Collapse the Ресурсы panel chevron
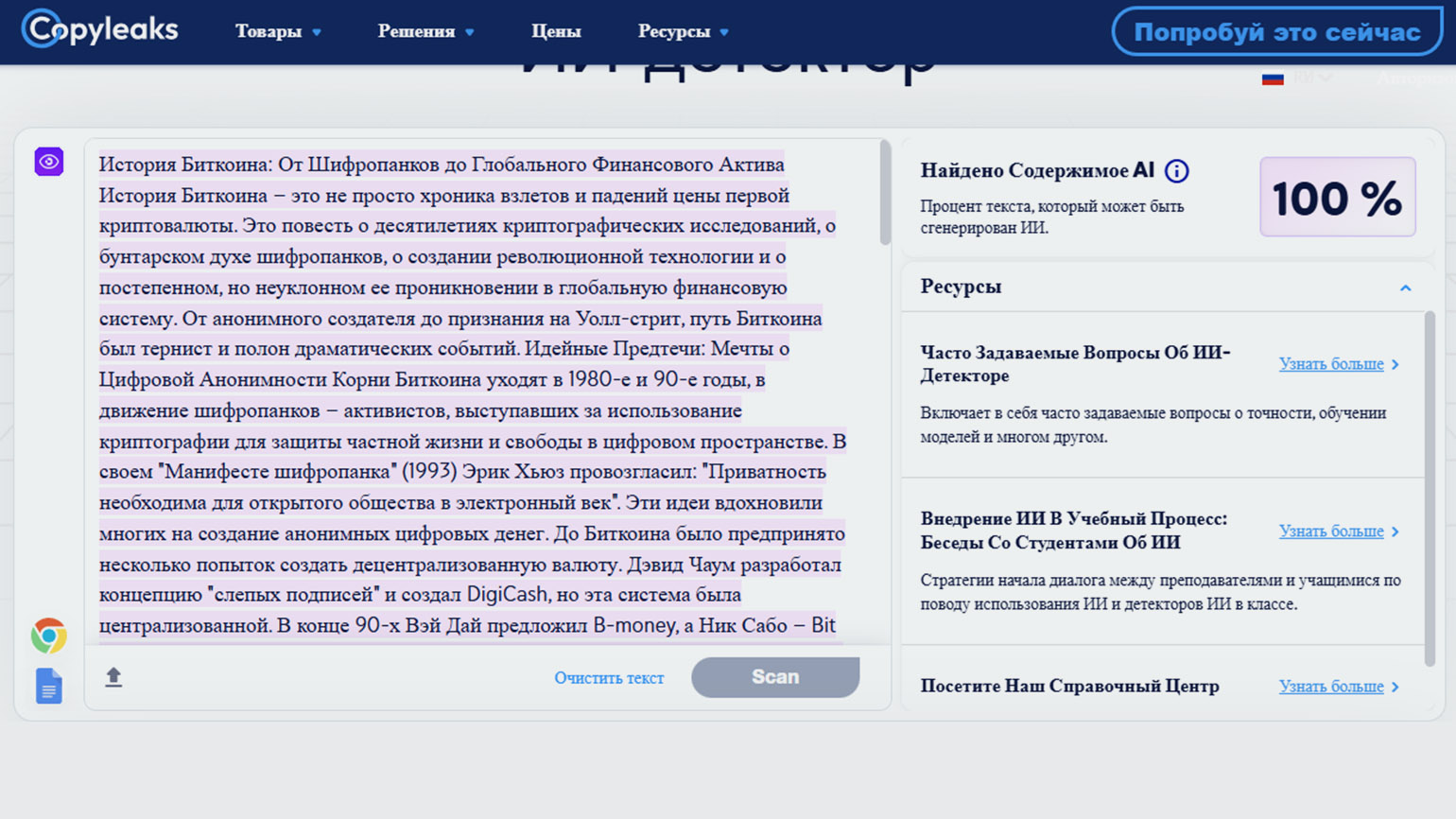 coord(1405,288)
